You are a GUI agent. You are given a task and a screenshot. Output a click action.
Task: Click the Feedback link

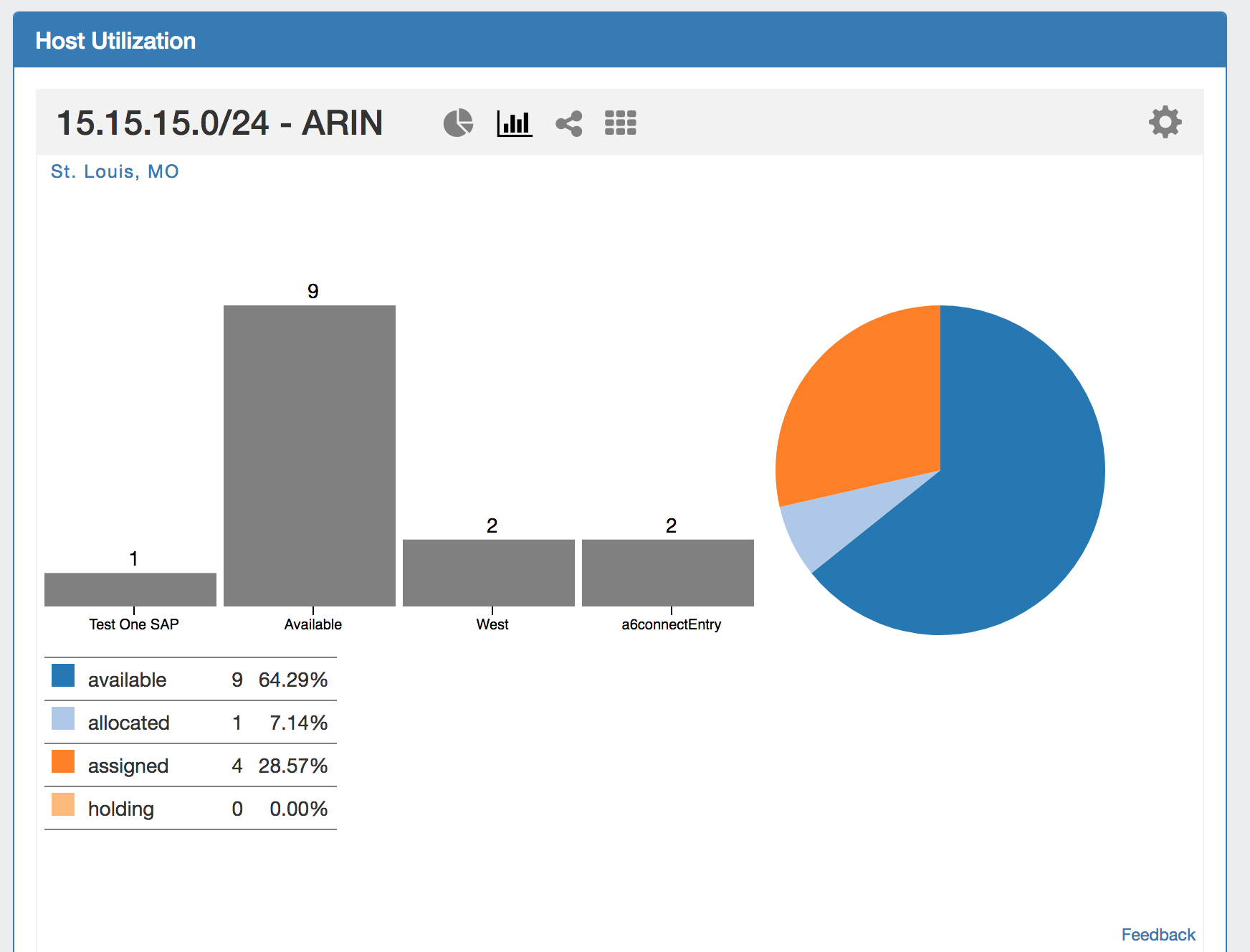pos(1158,935)
